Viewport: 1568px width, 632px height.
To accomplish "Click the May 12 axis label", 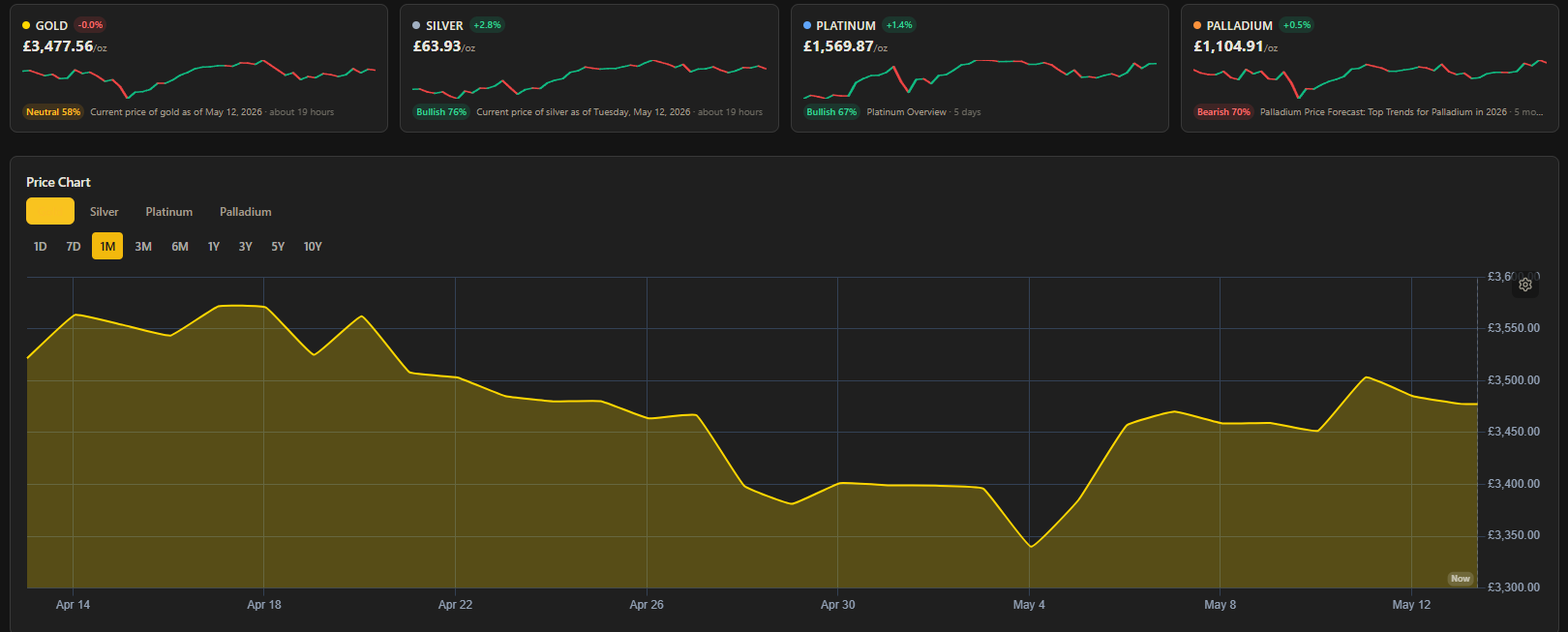I will 1411,605.
